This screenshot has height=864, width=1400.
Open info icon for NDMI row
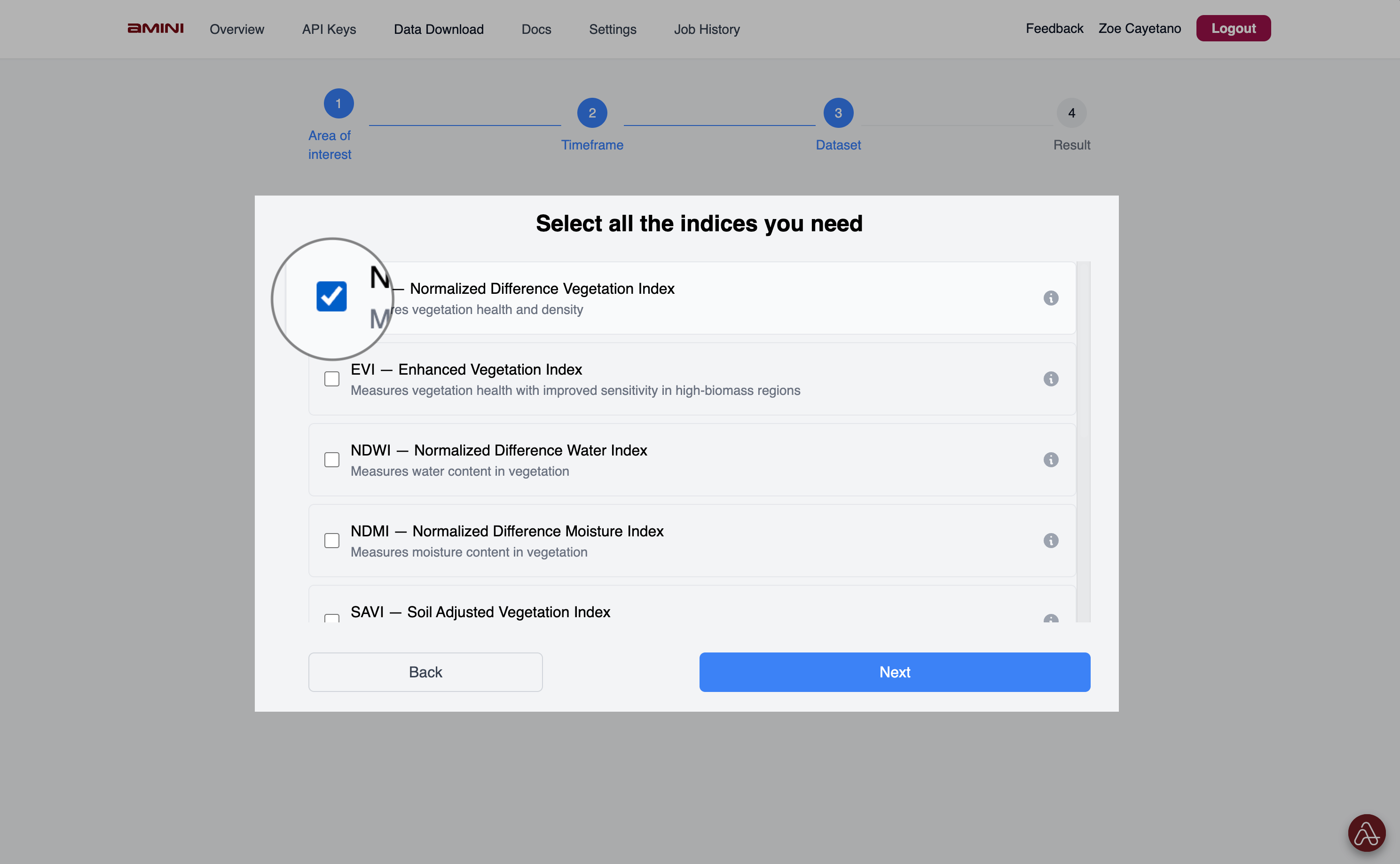tap(1050, 541)
